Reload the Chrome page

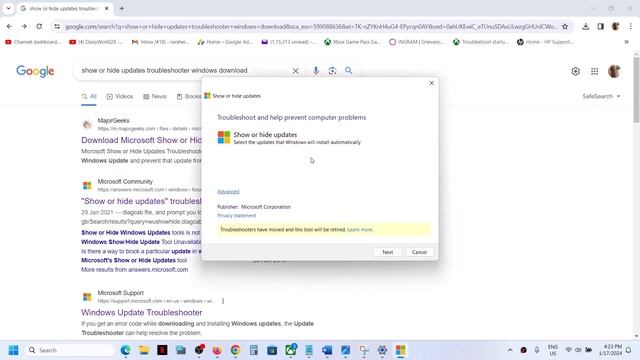pos(39,27)
